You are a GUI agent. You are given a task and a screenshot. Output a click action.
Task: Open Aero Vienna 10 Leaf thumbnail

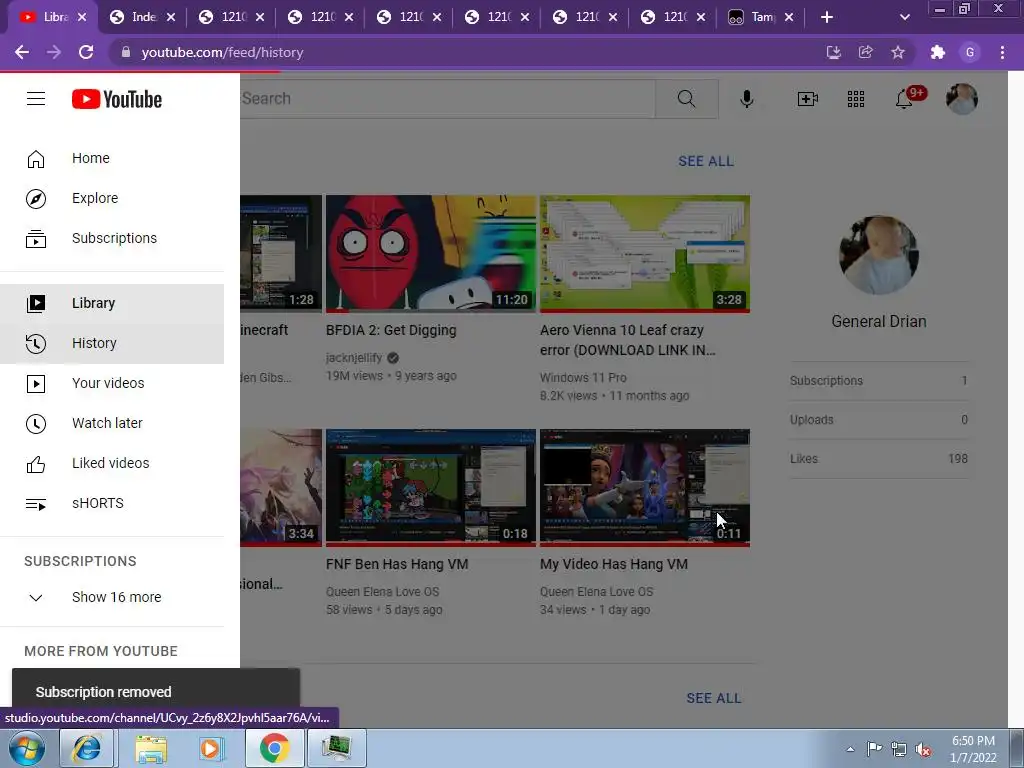coord(645,253)
